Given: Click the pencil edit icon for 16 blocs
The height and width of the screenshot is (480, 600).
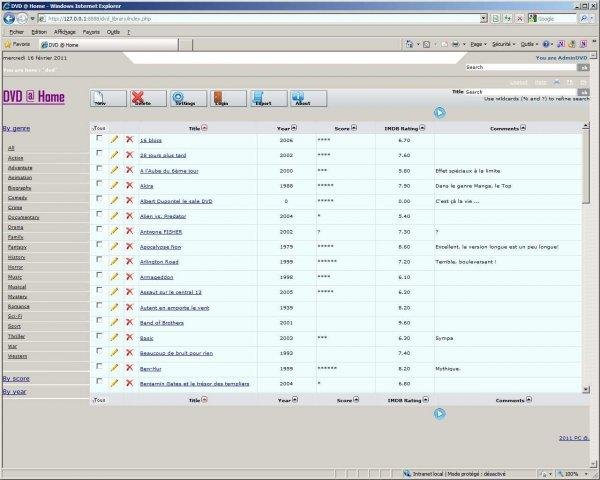Looking at the screenshot, I should click(114, 139).
